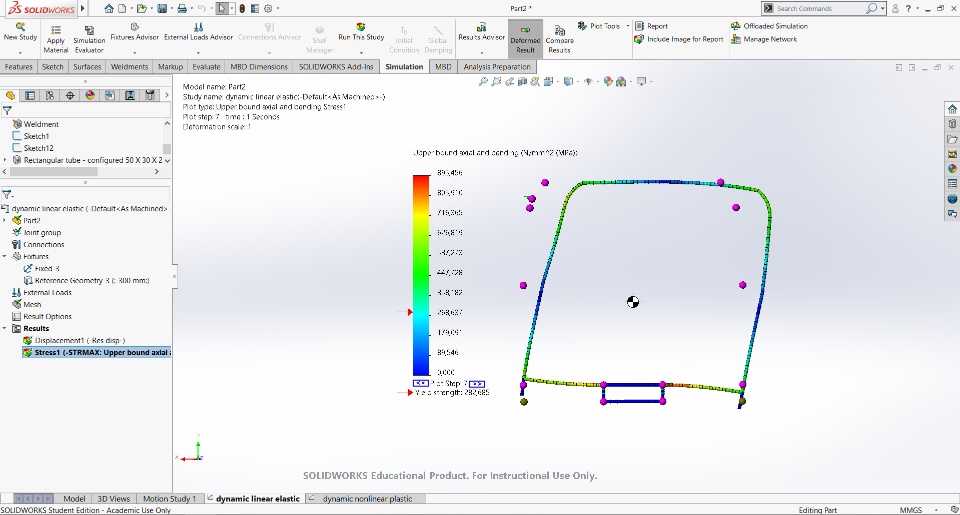Expand the Run This Study dropdown arrow
960x515 pixels.
(x=361, y=53)
